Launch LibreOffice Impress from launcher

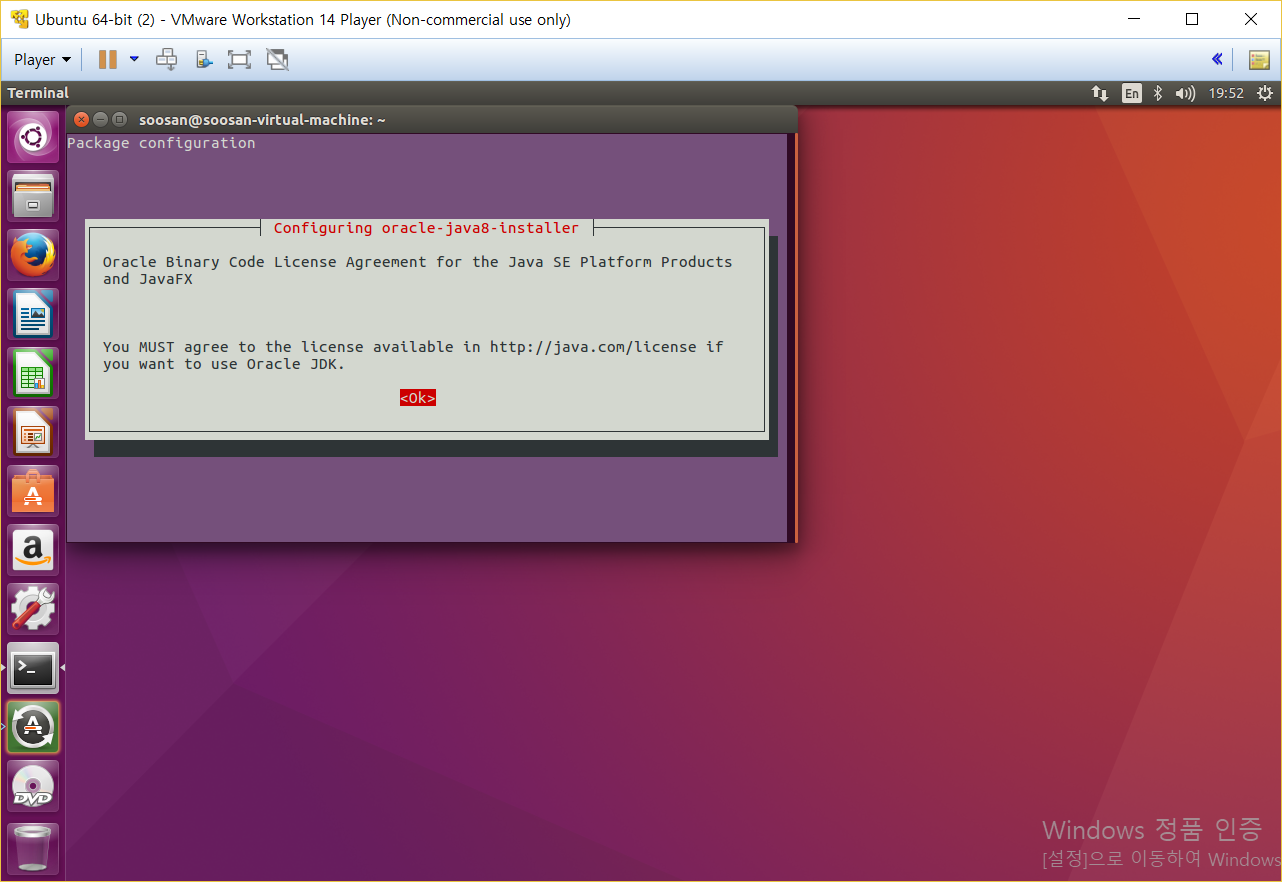33,432
